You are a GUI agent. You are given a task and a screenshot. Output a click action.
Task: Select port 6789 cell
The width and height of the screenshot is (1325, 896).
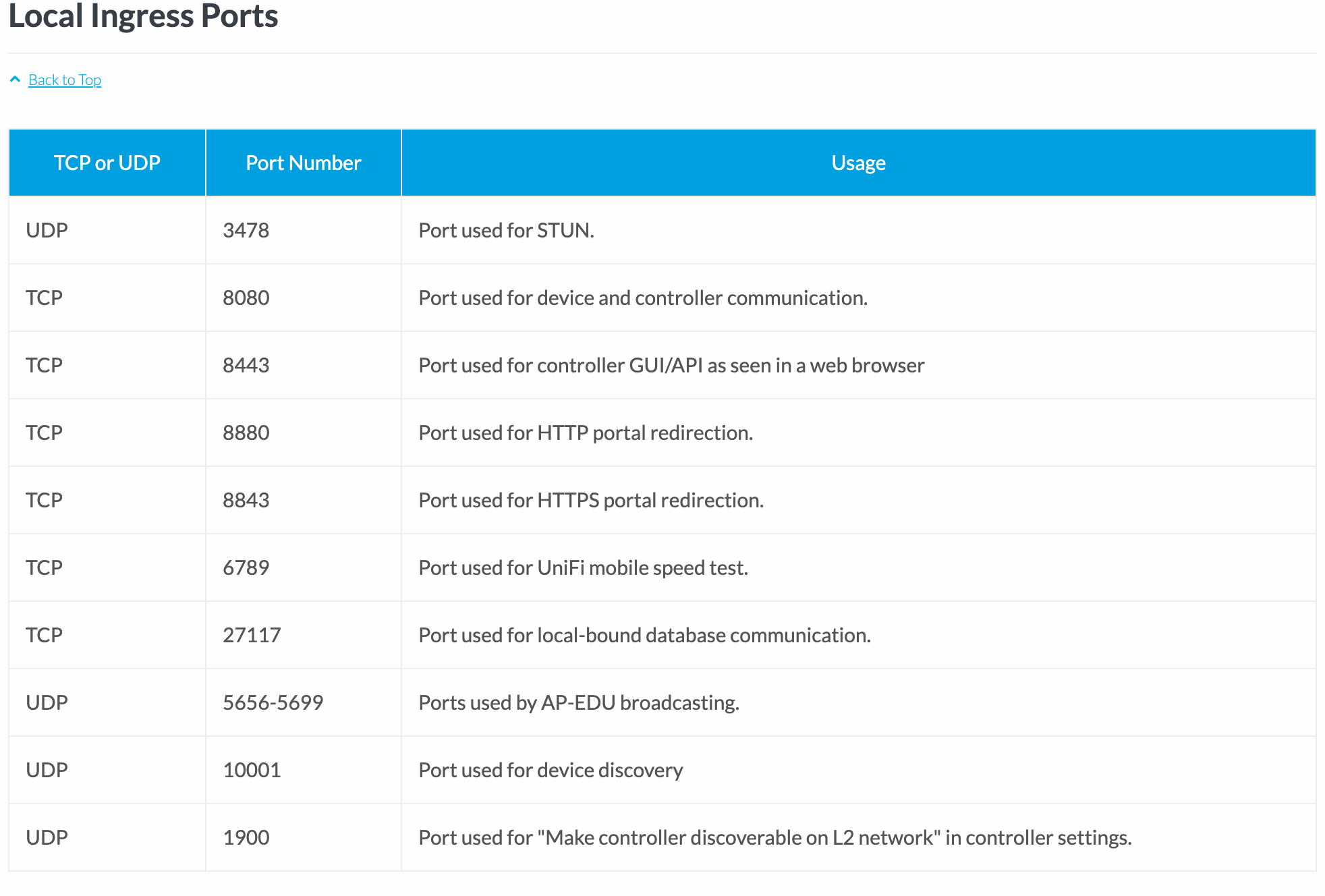[246, 567]
